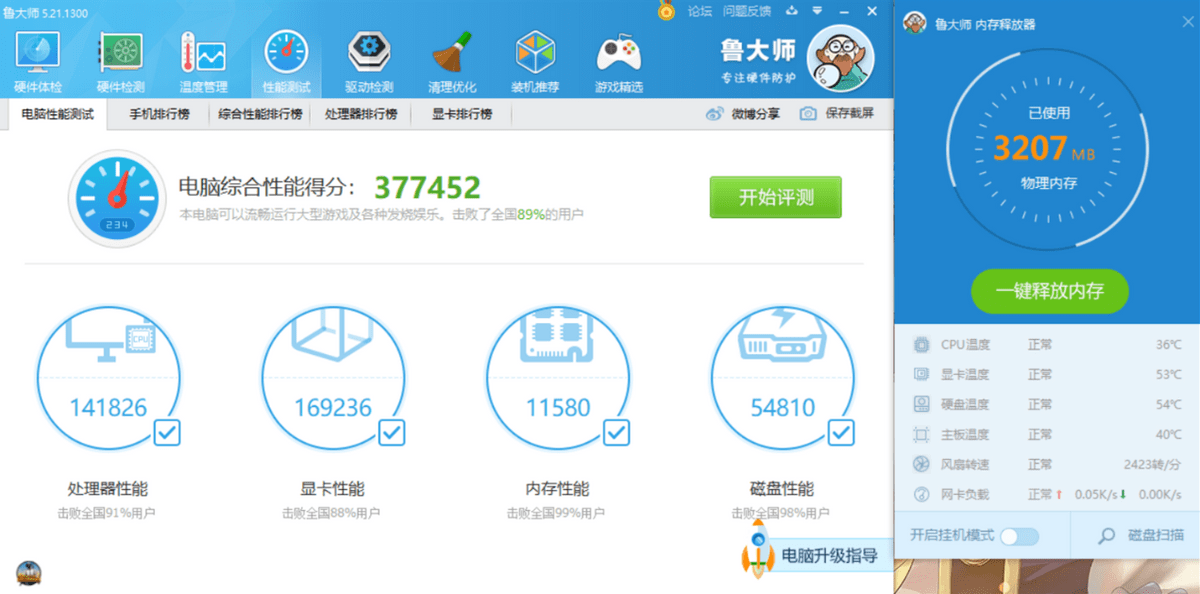
Task: Switch to the 电脑性能测试 tab
Action: point(57,114)
